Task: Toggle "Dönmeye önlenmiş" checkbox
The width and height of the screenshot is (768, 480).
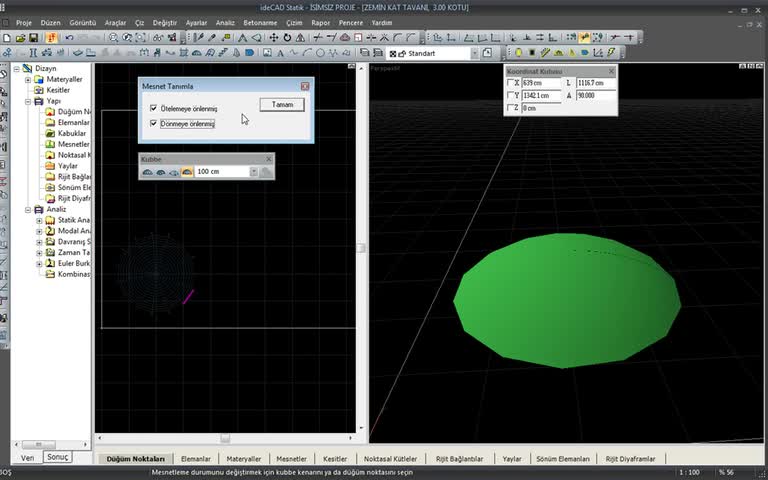Action: coord(153,124)
